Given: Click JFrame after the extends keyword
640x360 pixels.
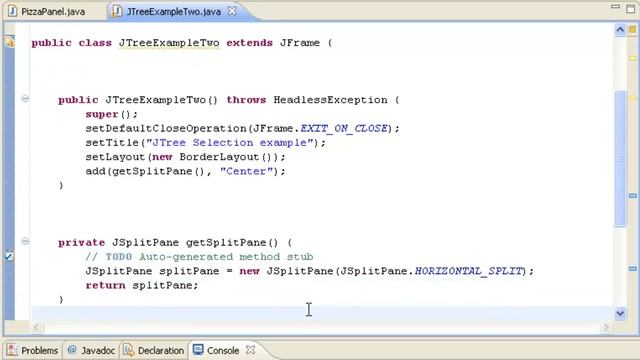Looking at the screenshot, I should tap(300, 43).
